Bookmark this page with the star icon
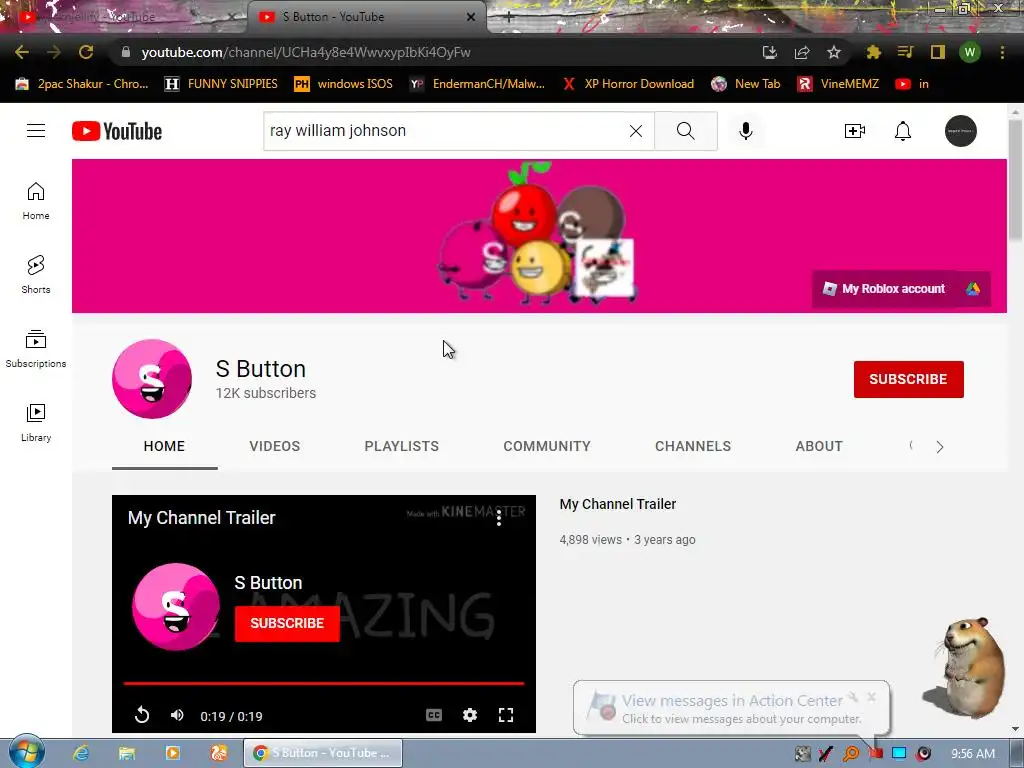The image size is (1024, 768). [834, 52]
